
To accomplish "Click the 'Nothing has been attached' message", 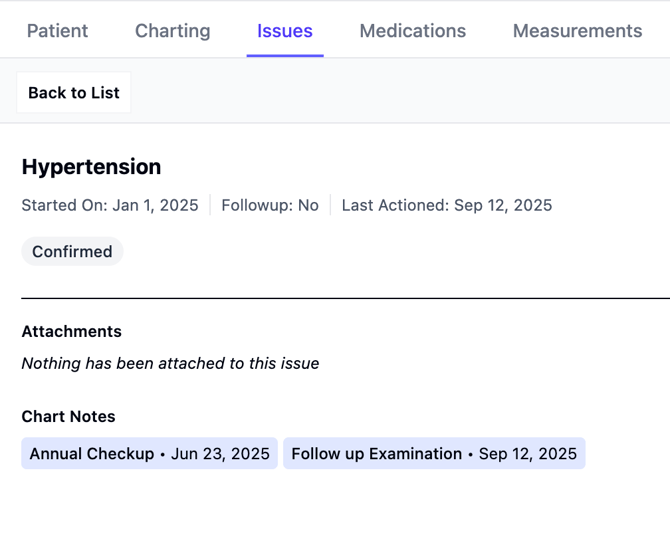I will (170, 364).
